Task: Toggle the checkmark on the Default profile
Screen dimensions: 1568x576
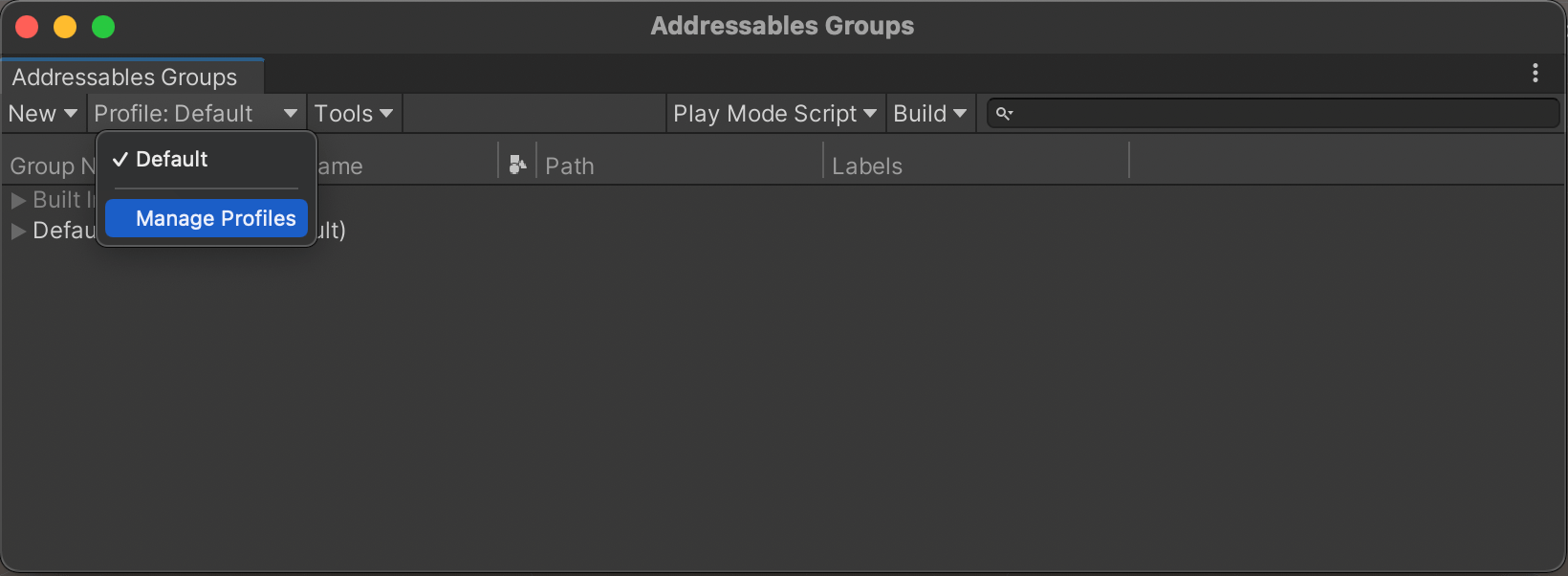Action: [x=119, y=159]
